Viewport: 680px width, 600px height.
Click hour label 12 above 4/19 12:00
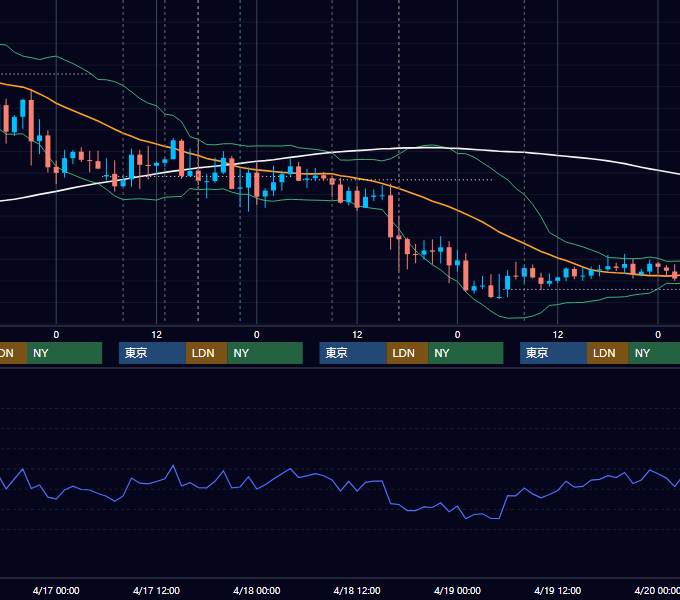tap(558, 335)
